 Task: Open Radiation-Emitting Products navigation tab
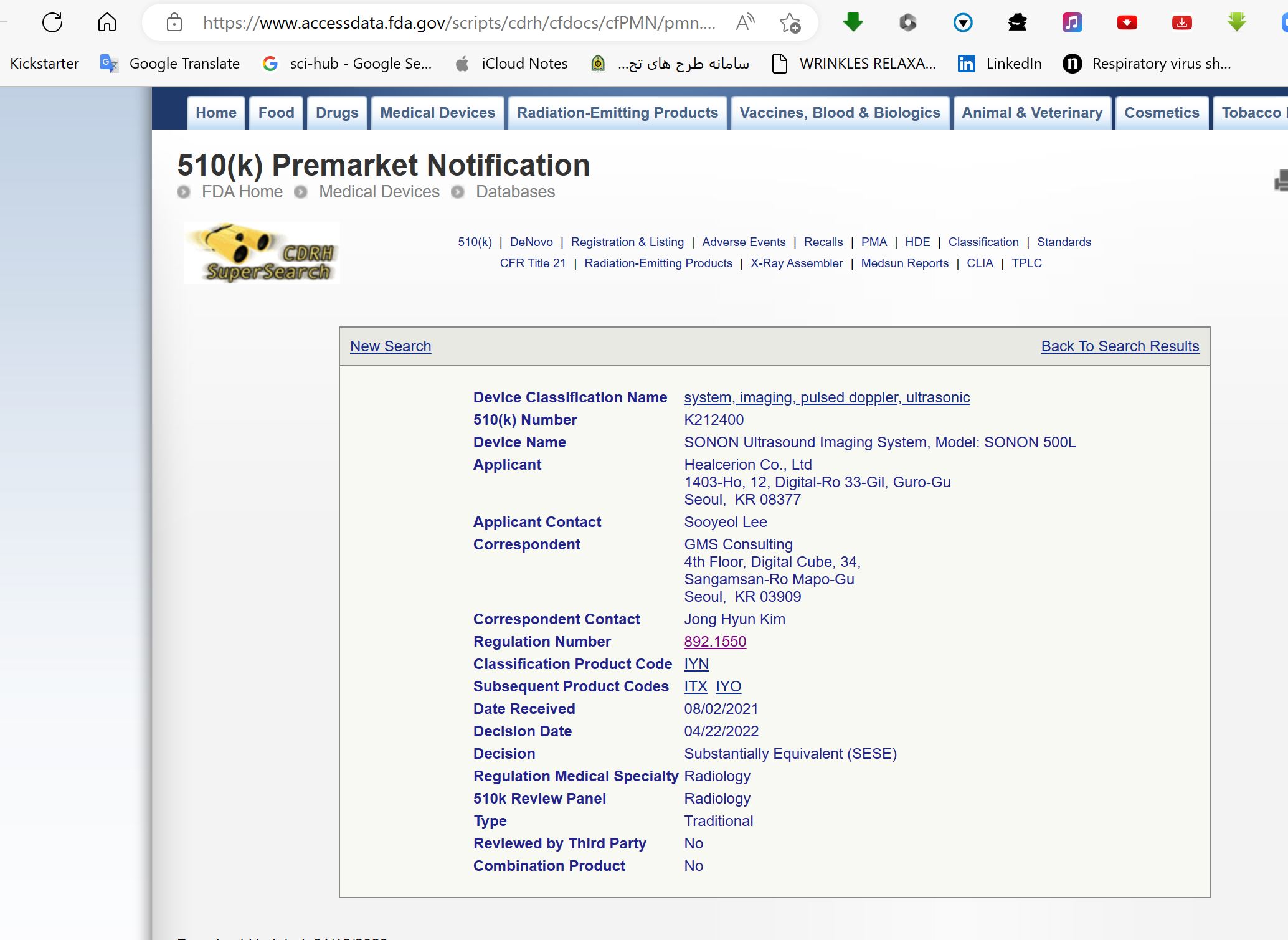[617, 113]
